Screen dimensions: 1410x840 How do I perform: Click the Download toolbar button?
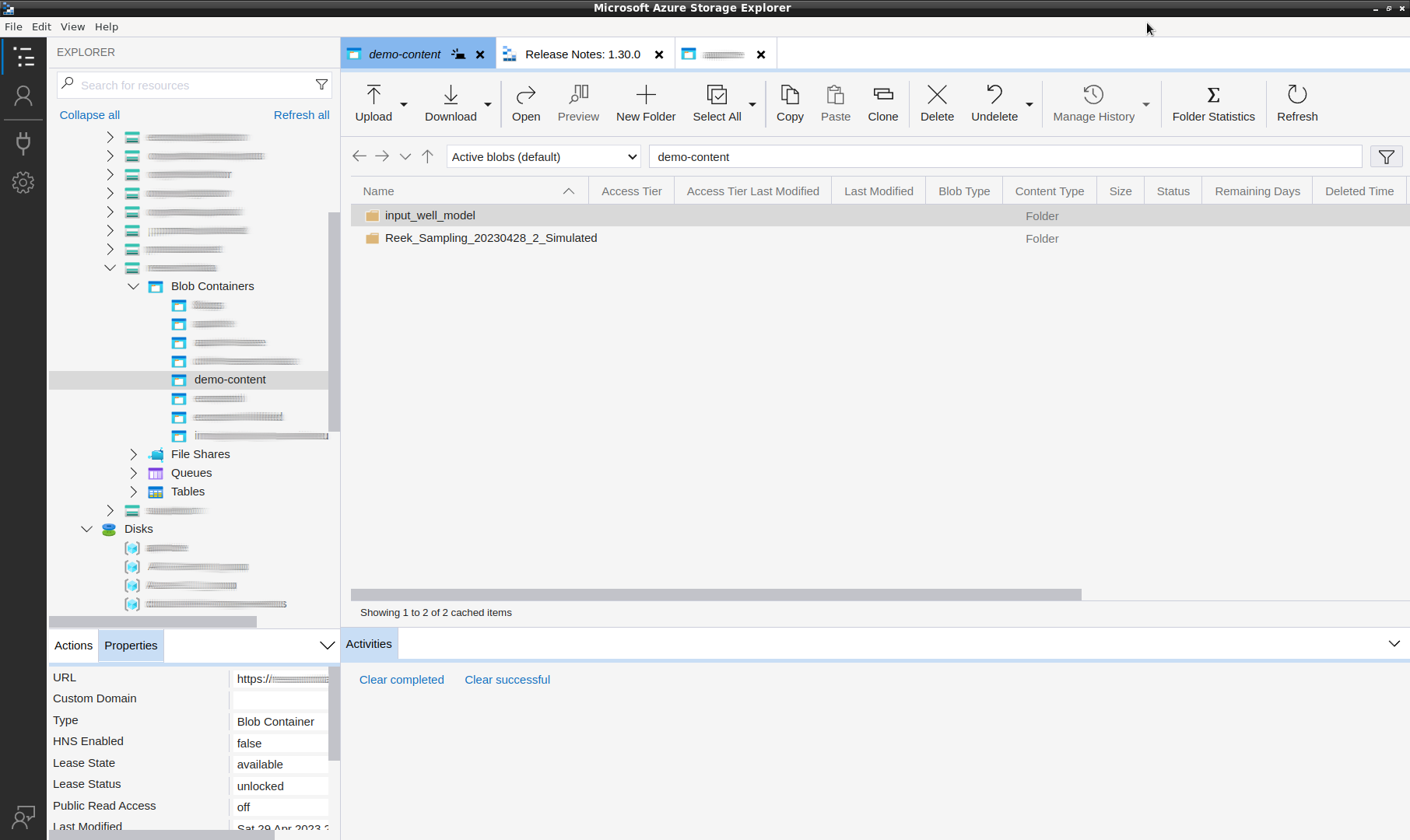pyautogui.click(x=451, y=103)
